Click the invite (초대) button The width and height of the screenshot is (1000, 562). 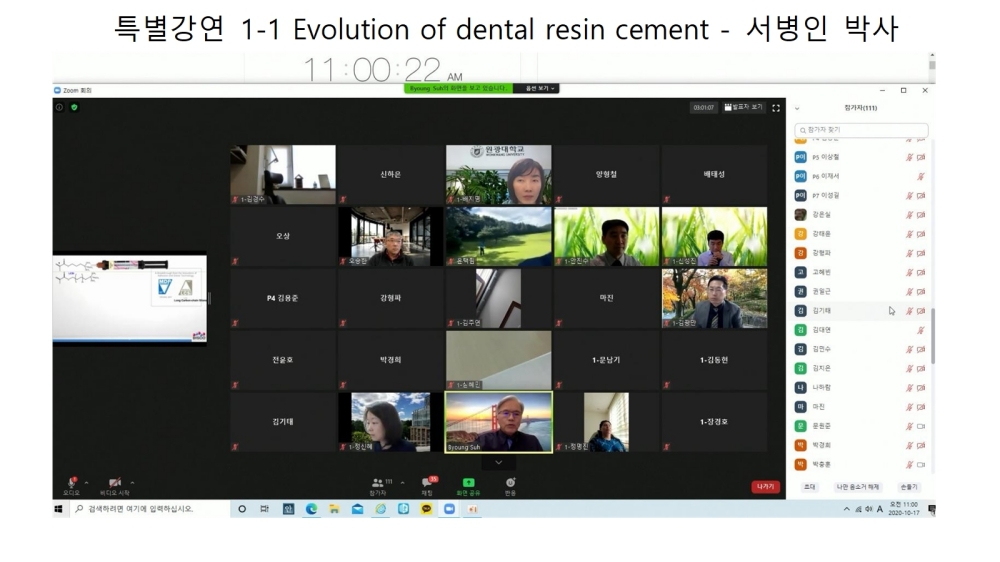pos(809,487)
